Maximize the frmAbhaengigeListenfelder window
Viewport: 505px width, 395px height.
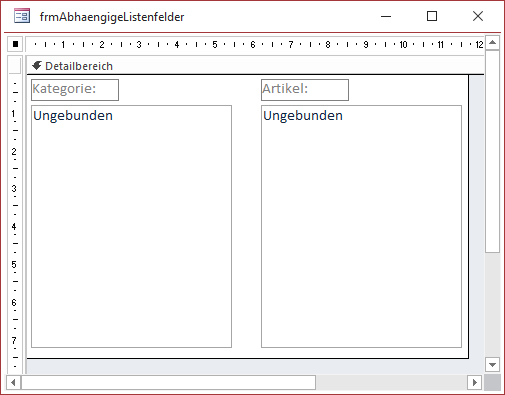click(x=432, y=16)
